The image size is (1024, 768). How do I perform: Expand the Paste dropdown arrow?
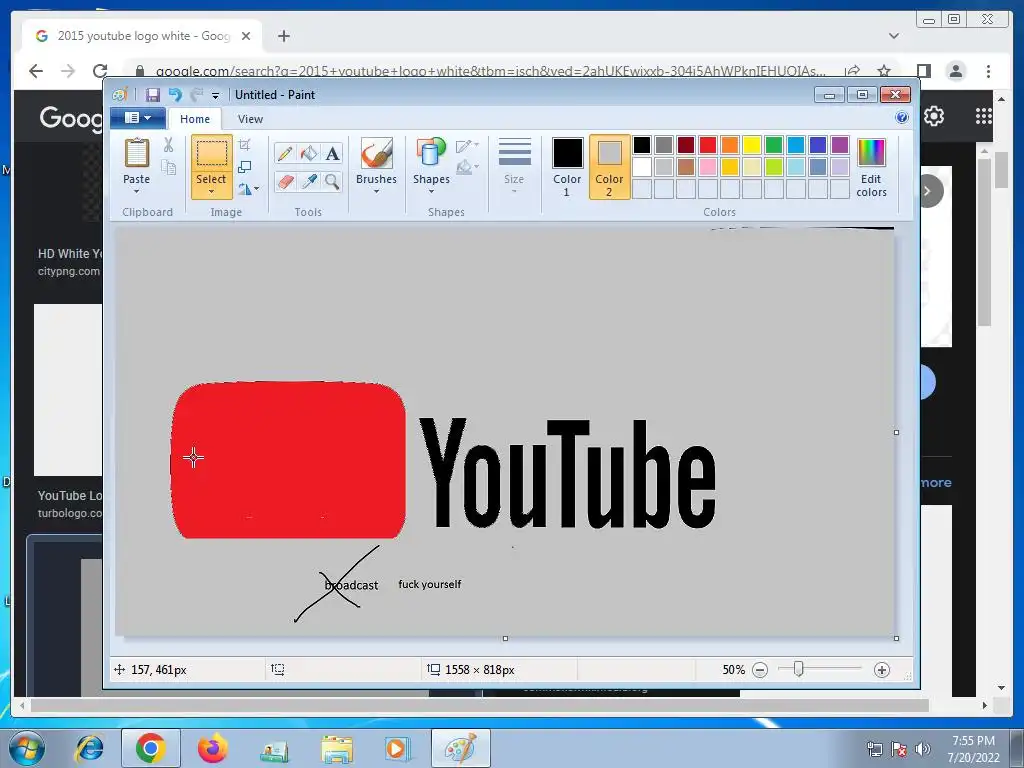(136, 191)
